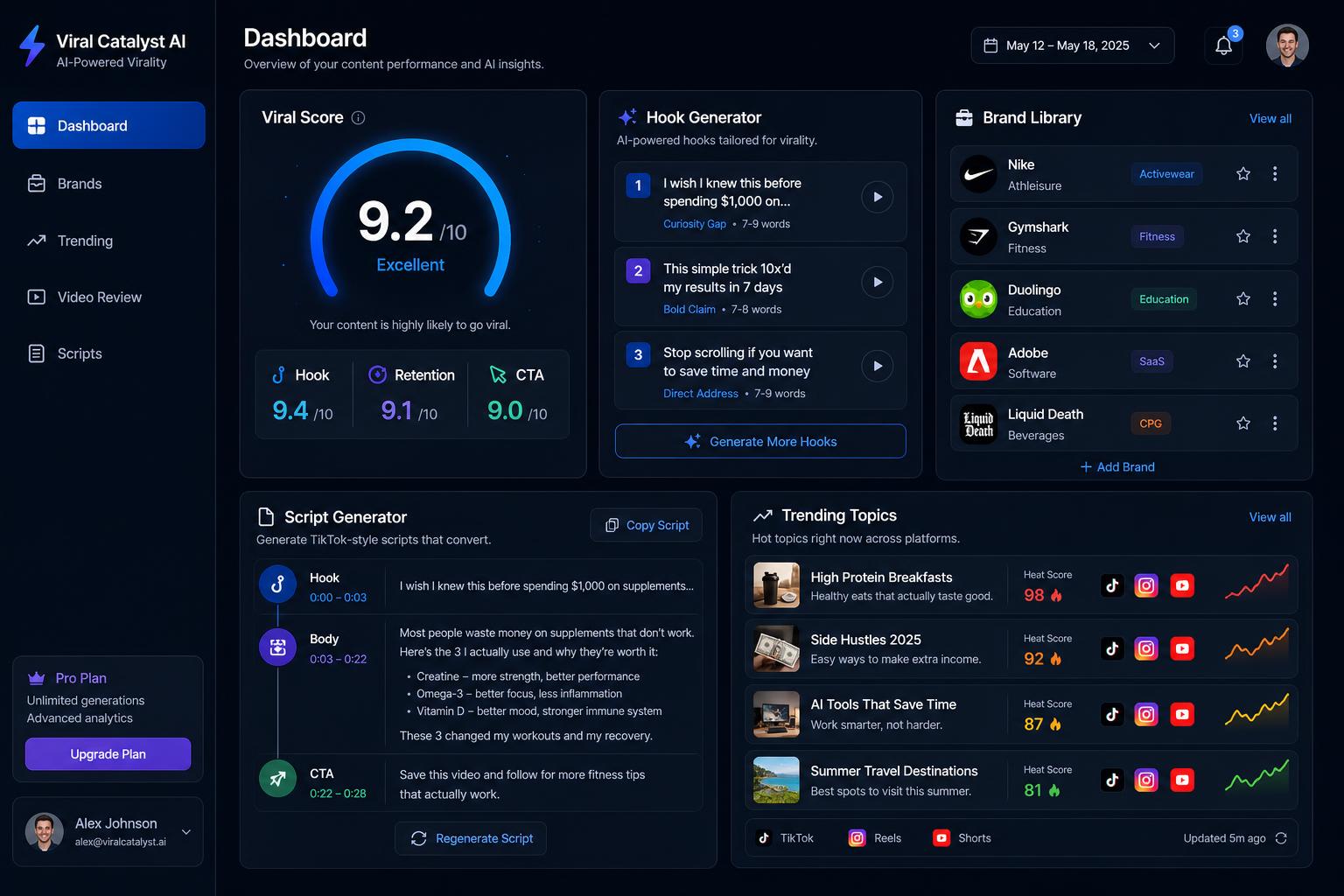Screen dimensions: 1344x896
Task: Open more options for Nike
Action: pyautogui.click(x=1275, y=174)
